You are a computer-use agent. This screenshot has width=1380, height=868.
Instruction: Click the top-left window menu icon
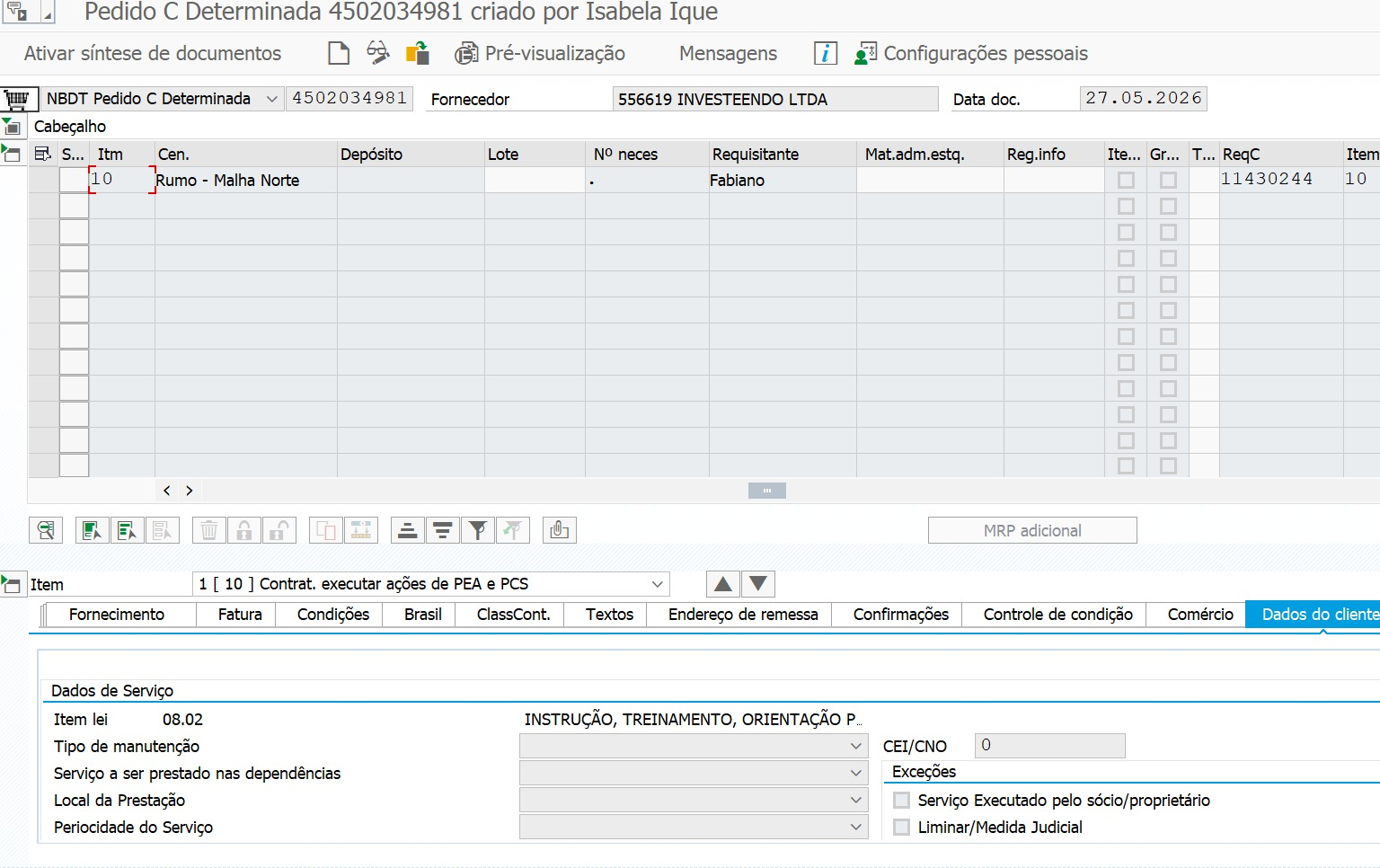tap(17, 13)
